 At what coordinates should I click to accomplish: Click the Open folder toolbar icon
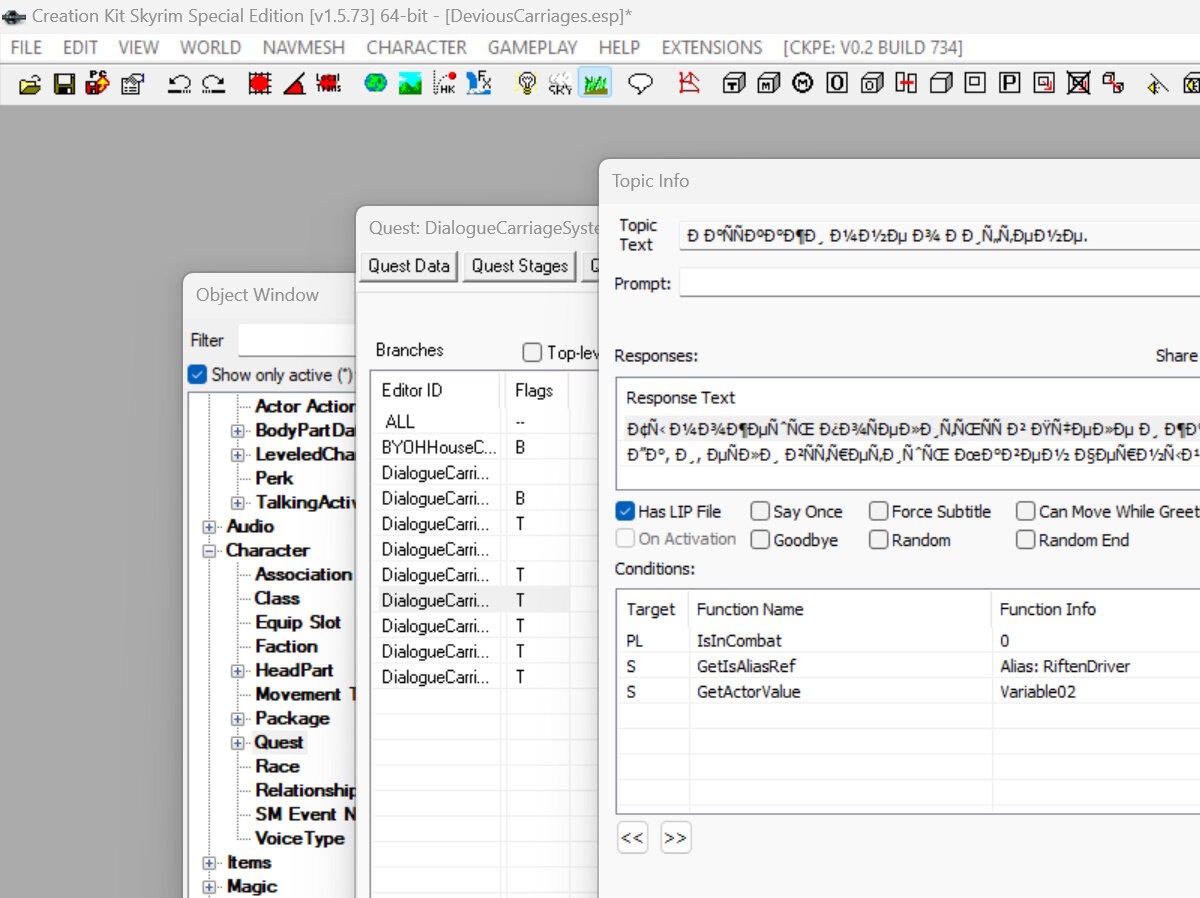pos(31,84)
